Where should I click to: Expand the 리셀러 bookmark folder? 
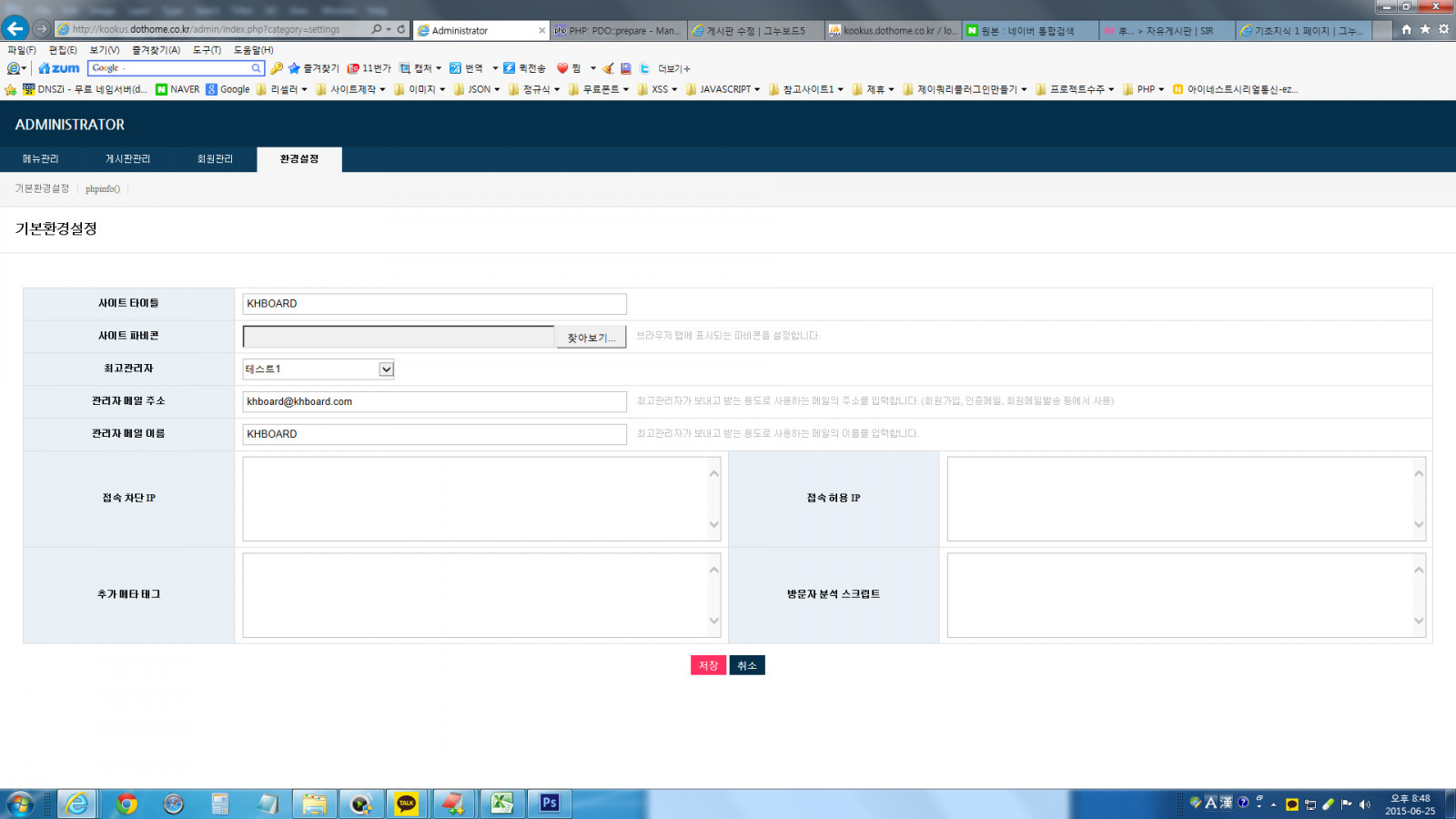(x=282, y=89)
